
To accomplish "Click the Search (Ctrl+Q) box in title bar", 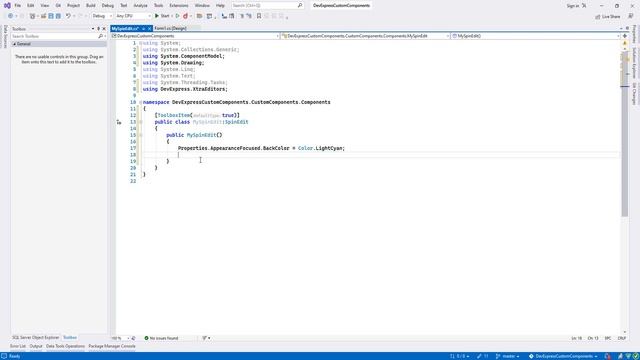I will click(267, 6).
